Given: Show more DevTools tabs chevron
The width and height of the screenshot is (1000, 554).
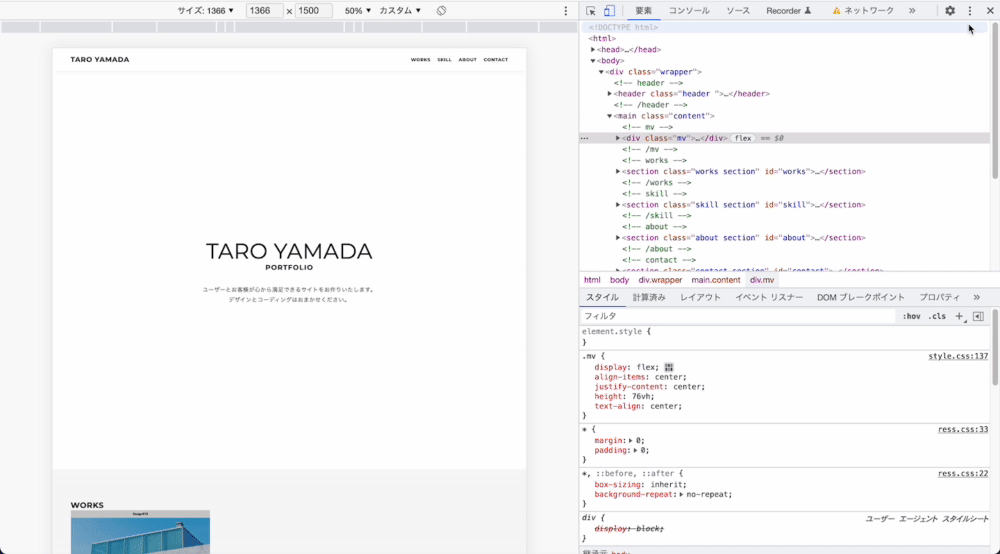Looking at the screenshot, I should coord(912,11).
